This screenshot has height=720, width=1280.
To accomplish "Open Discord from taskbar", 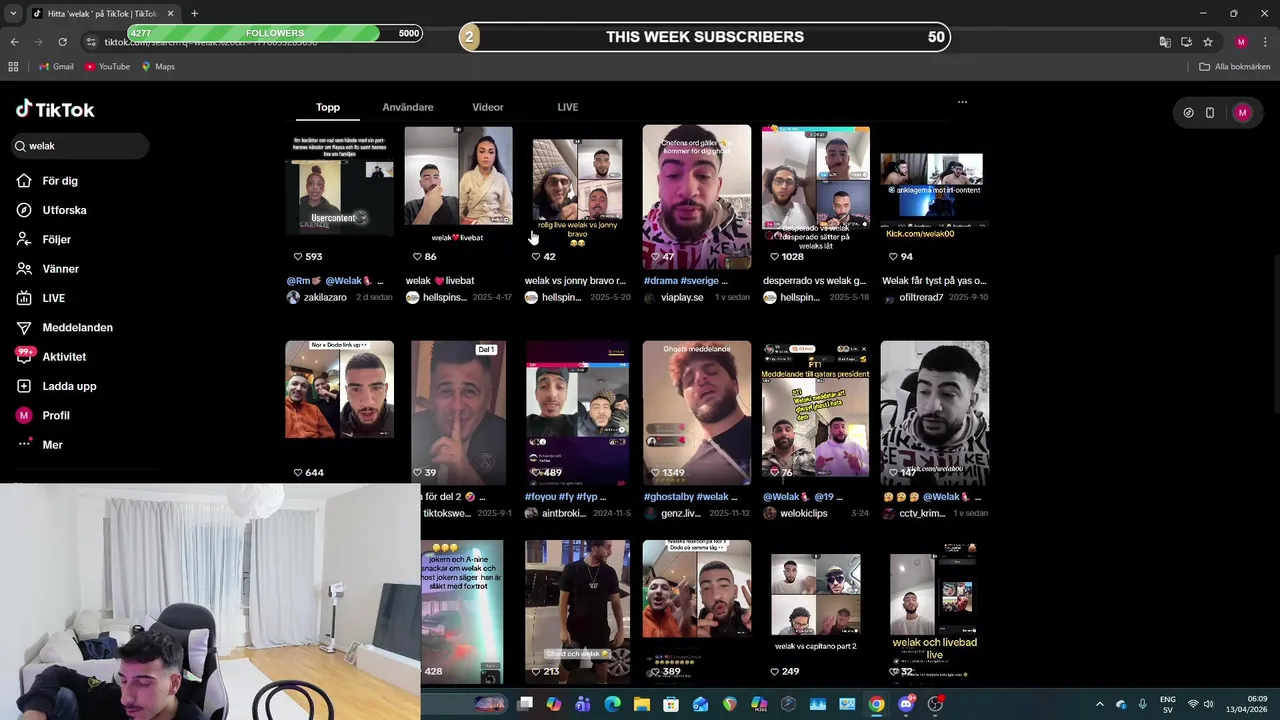I will 906,704.
